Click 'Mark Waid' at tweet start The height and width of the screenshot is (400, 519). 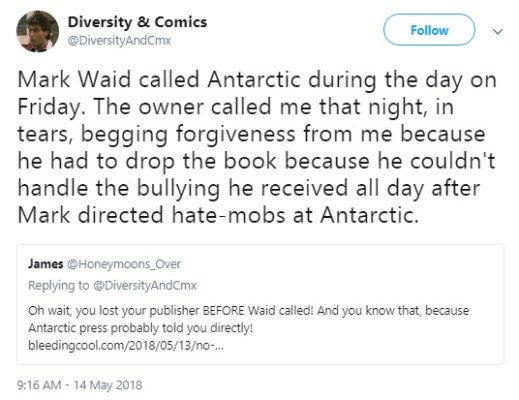[x=74, y=80]
